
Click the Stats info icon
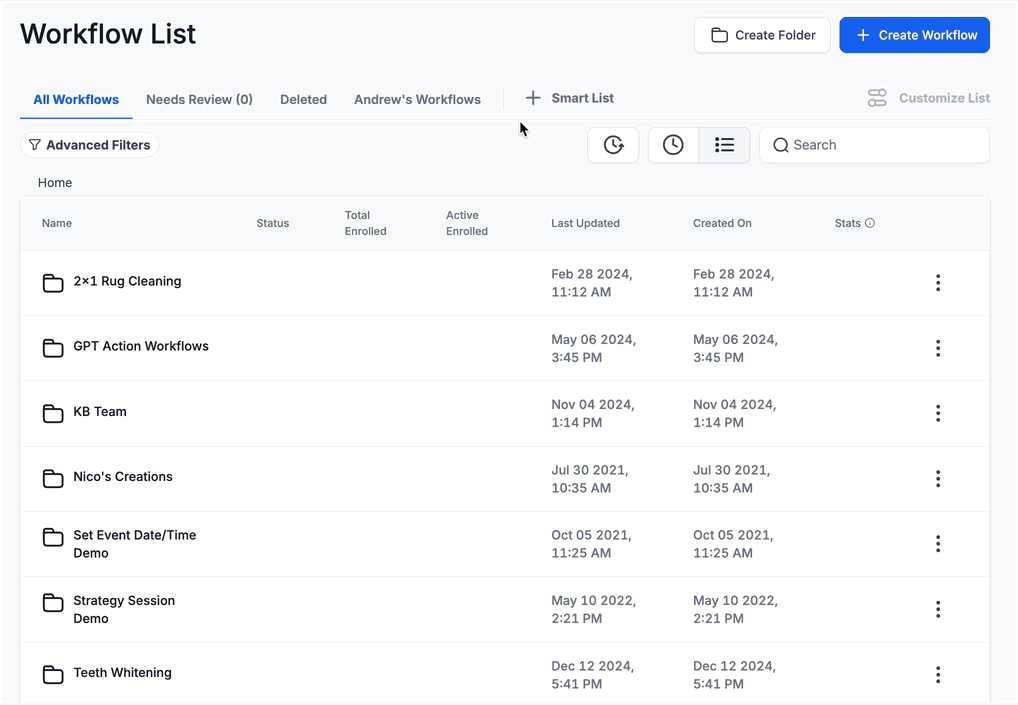870,223
